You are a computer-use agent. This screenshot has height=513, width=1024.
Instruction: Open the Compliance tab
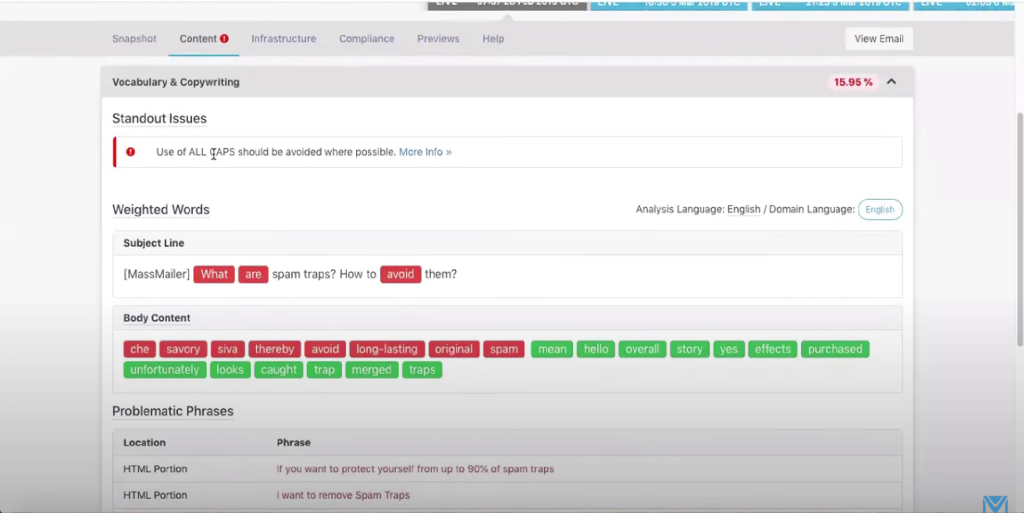(366, 39)
